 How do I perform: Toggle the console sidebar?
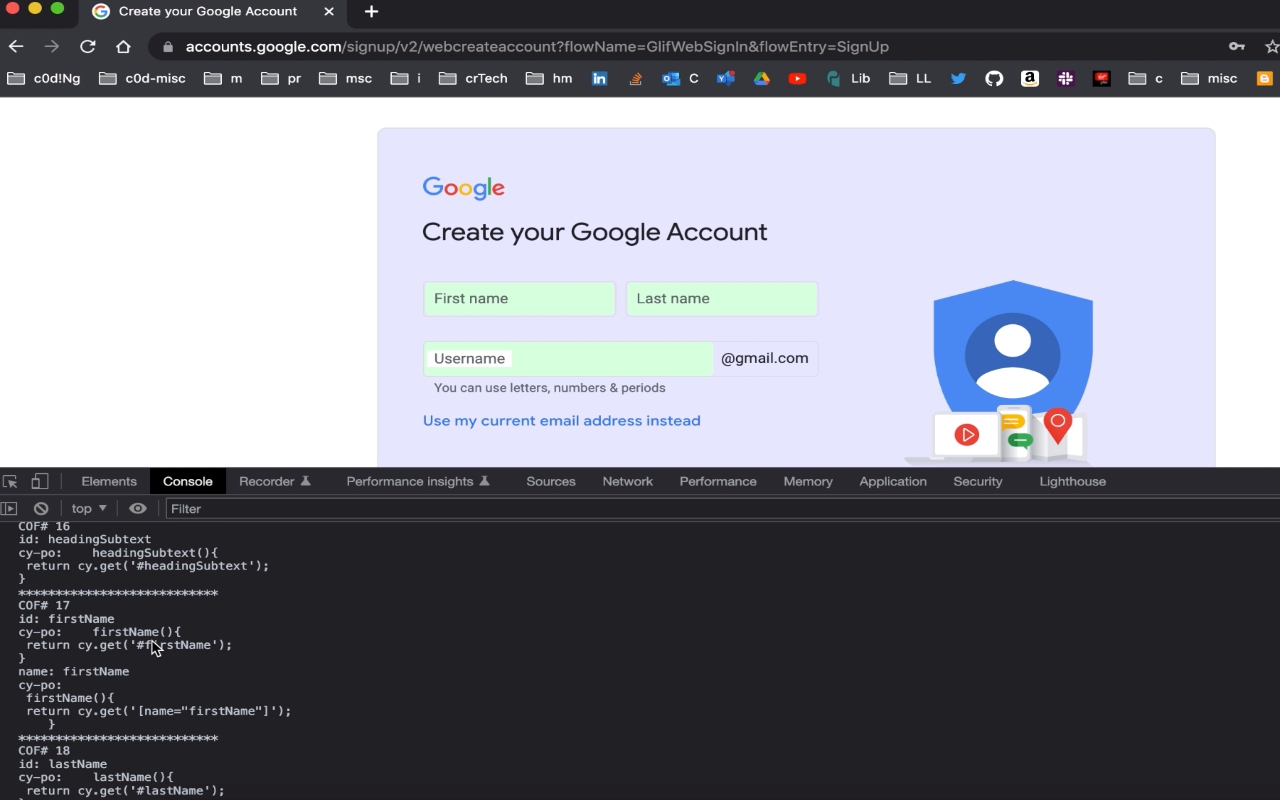click(x=10, y=508)
